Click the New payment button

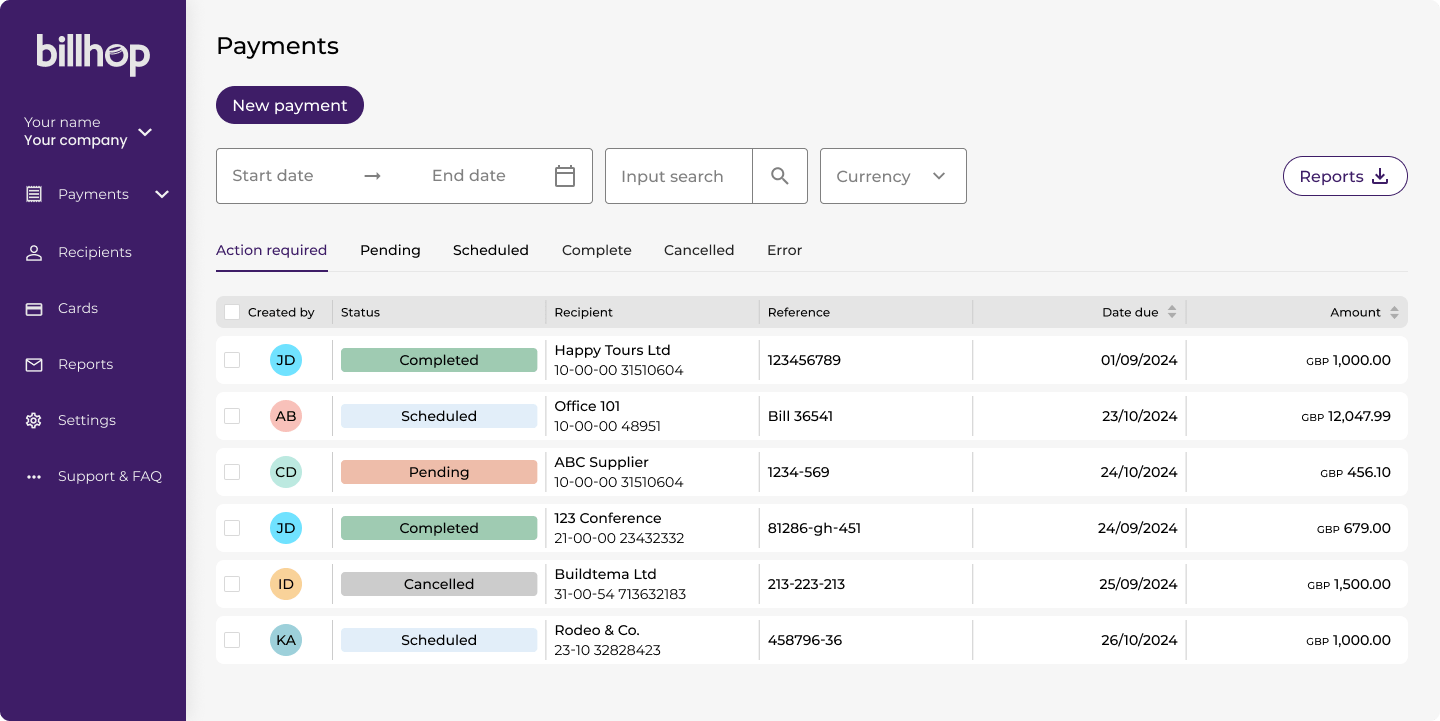click(290, 105)
